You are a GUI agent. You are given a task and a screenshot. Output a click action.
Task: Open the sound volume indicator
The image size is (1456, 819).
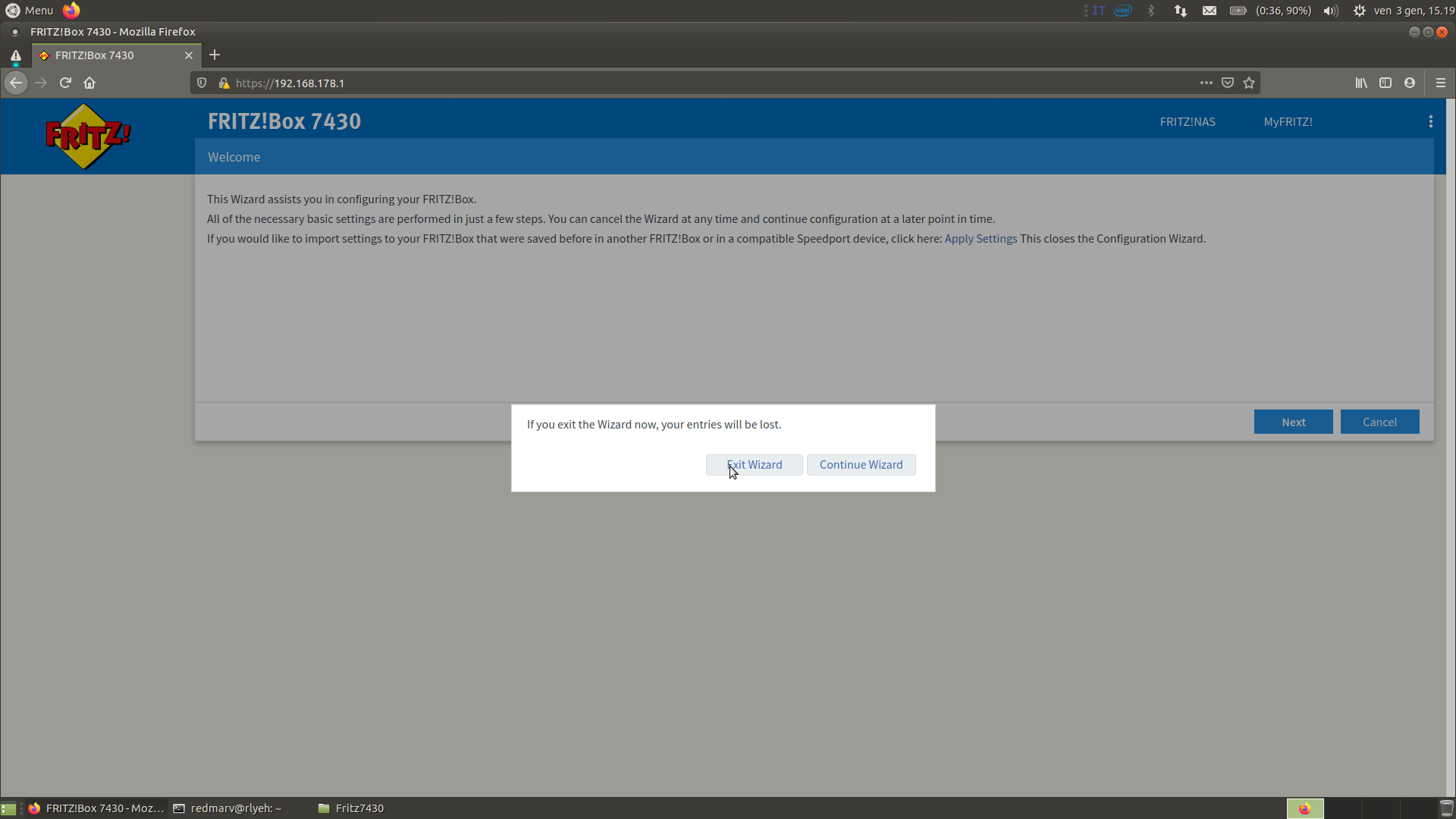point(1331,11)
